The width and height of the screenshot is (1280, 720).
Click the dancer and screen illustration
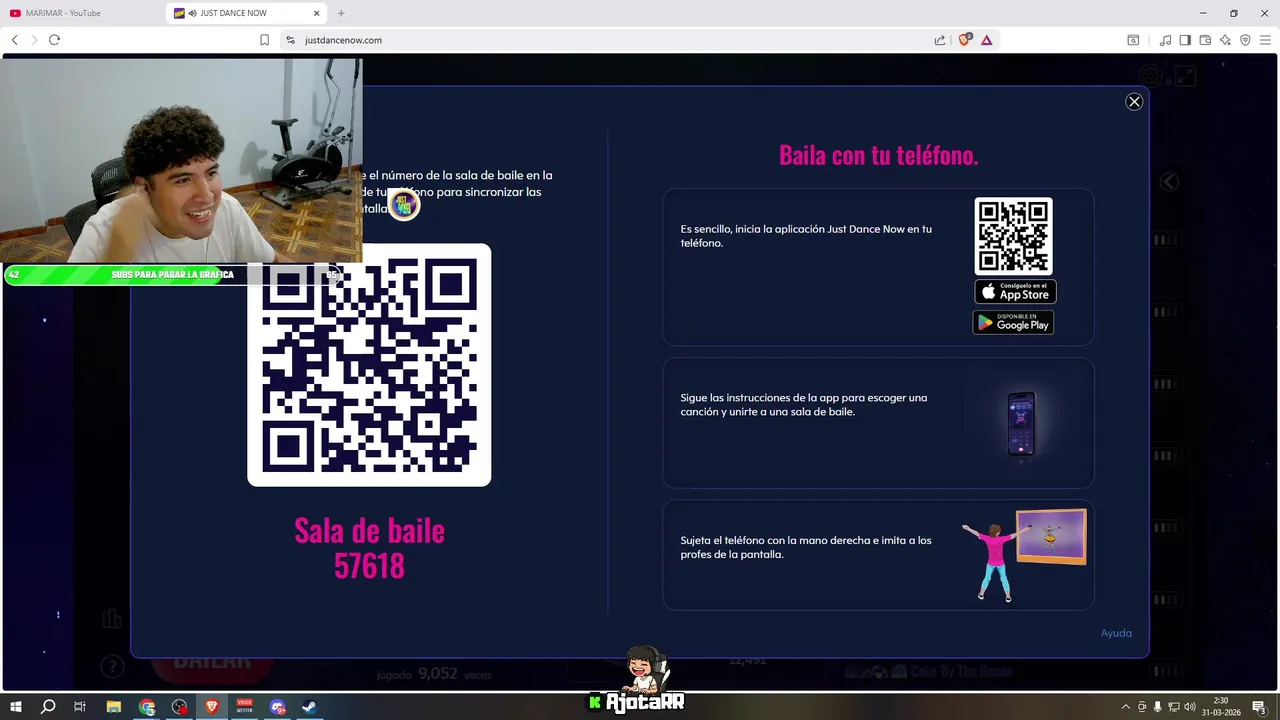pos(1024,555)
